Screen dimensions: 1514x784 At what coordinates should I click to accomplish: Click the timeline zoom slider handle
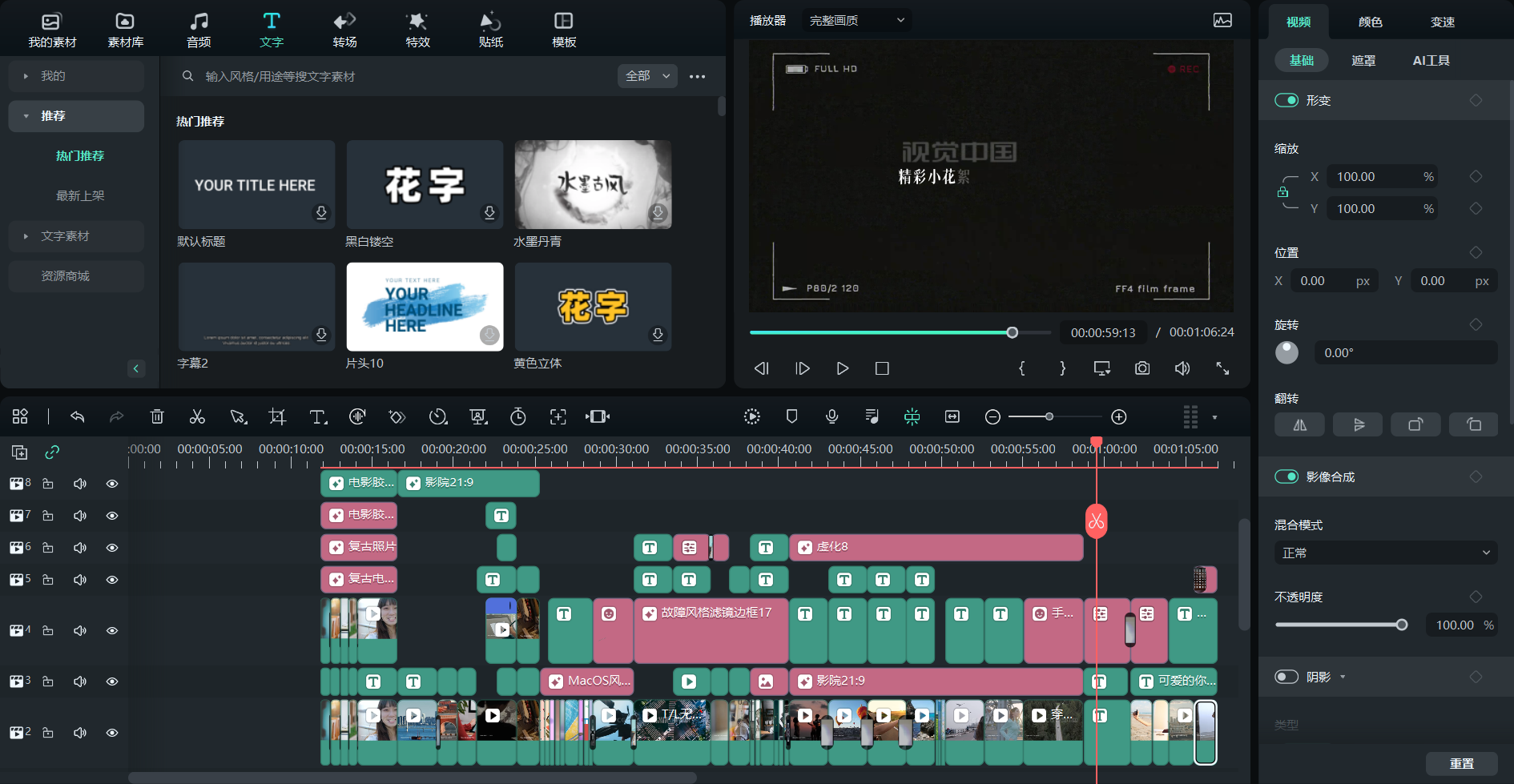point(1049,416)
